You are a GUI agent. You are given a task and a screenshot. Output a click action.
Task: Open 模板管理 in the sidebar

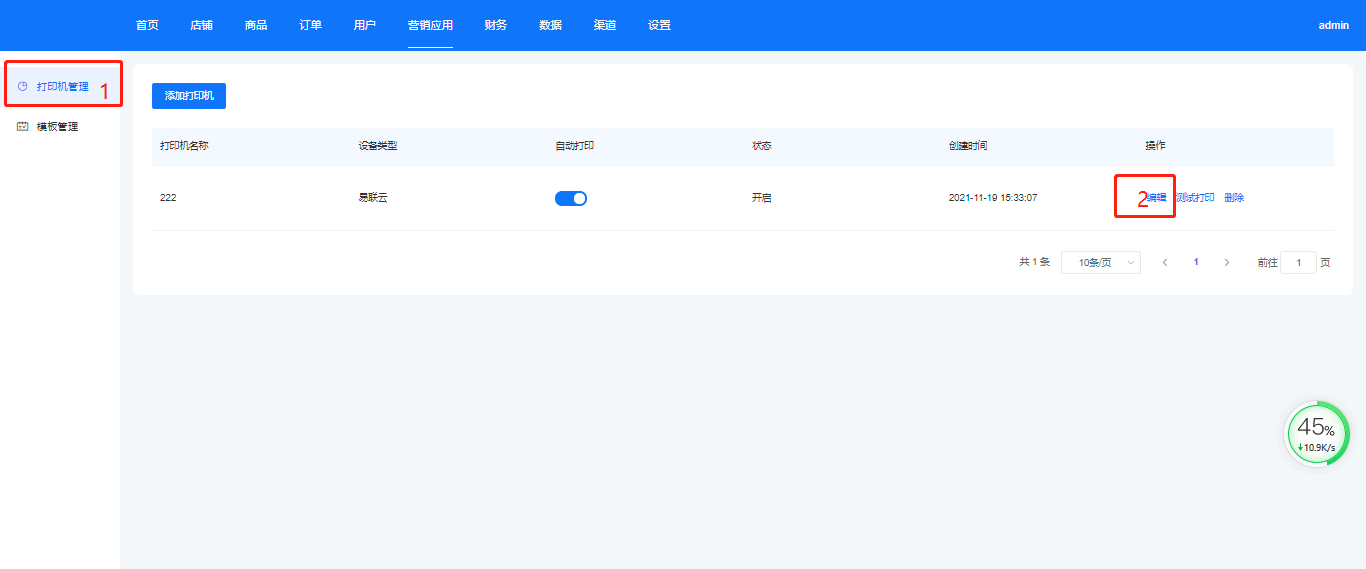(57, 127)
